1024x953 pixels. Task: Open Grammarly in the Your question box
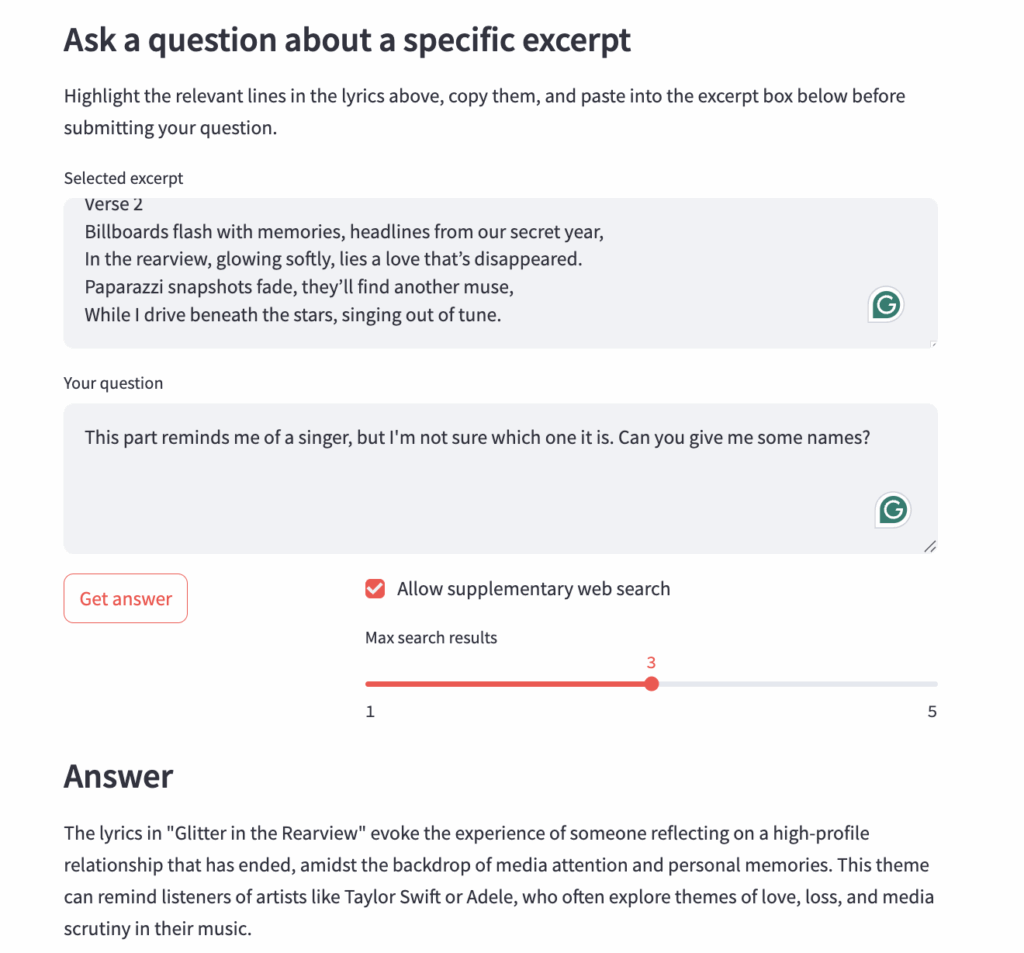point(892,510)
